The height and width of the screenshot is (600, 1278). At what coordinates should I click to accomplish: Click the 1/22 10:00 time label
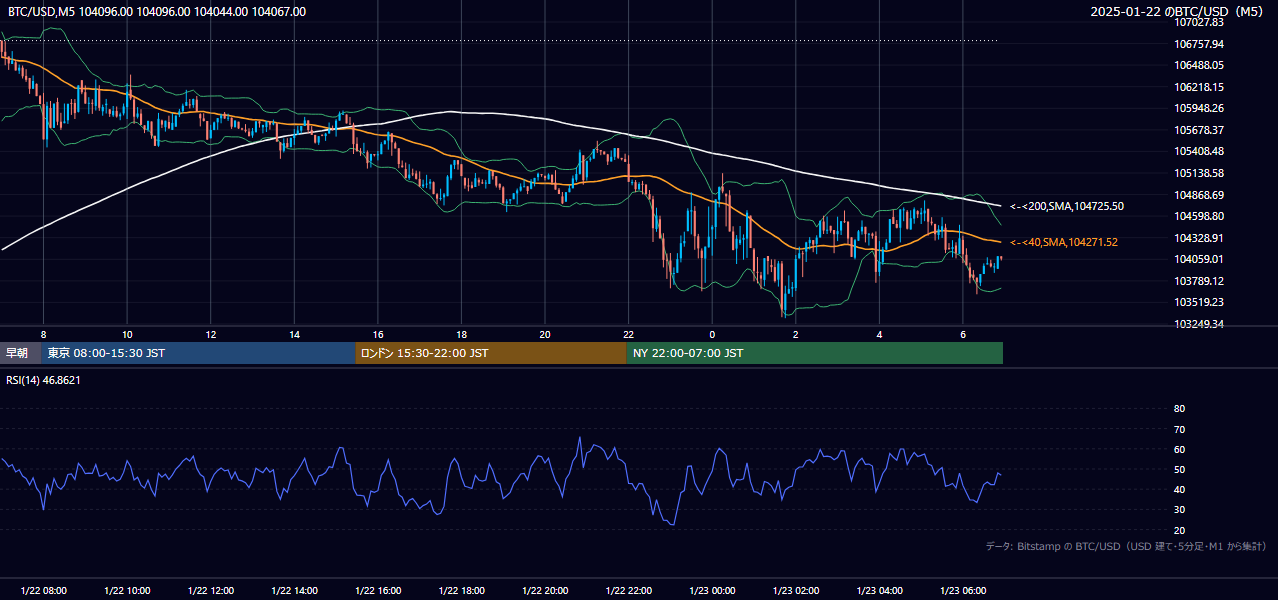127,591
